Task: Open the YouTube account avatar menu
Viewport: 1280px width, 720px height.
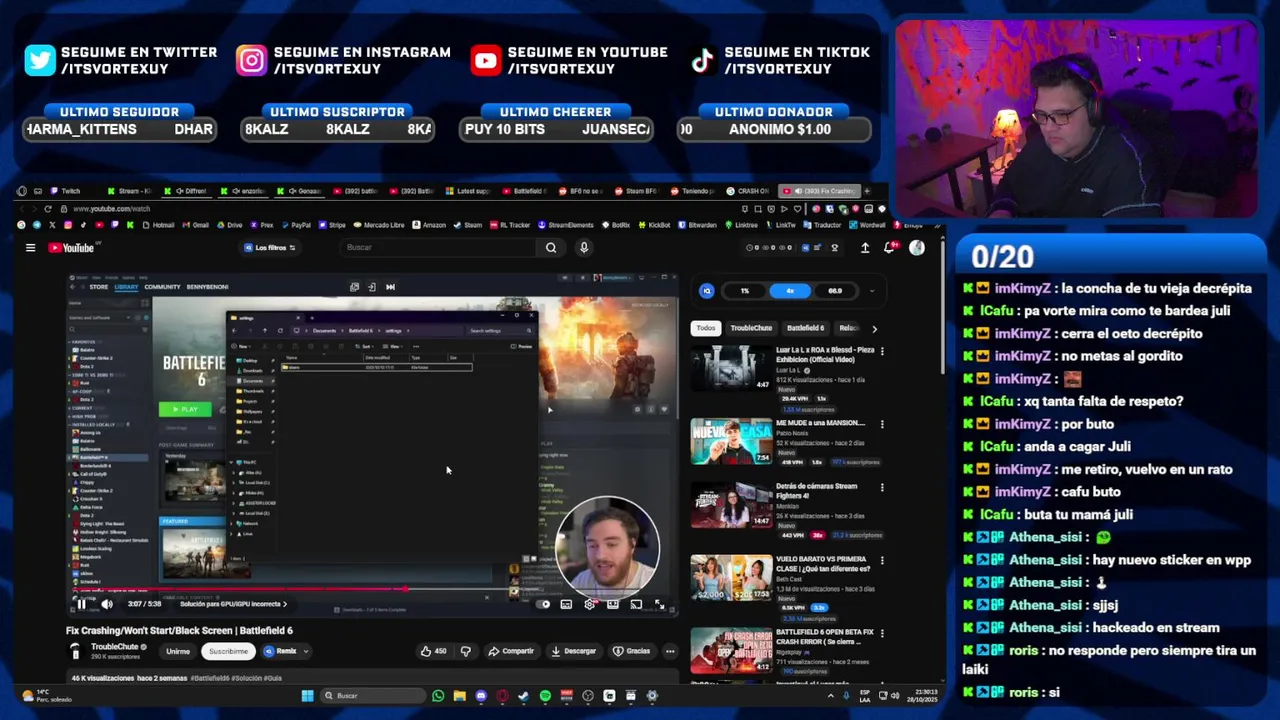Action: (x=917, y=248)
